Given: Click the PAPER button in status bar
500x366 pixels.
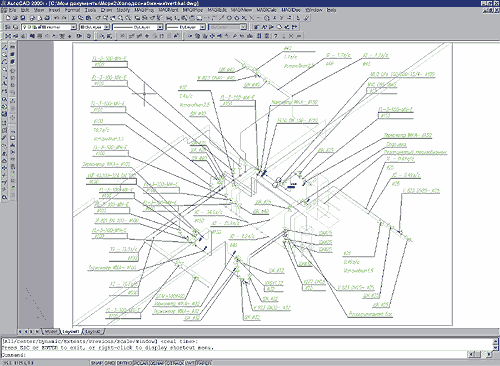Looking at the screenshot, I should pos(204,363).
